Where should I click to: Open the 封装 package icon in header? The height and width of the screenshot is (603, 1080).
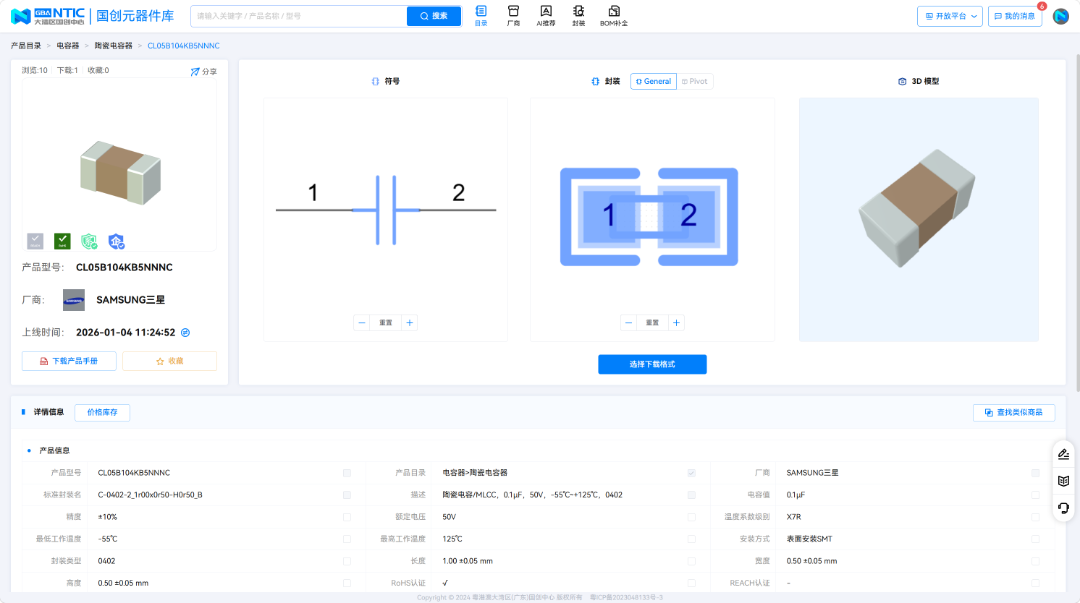(x=579, y=16)
